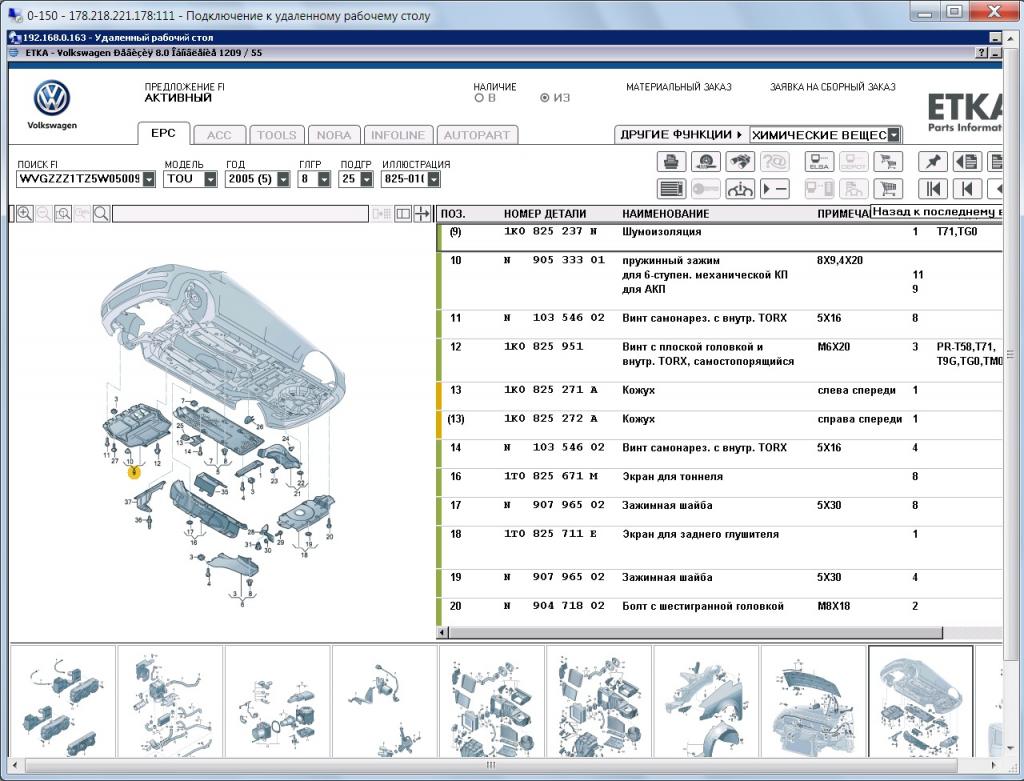Open the ИЛЛЮСТРАЦИЯ dropdown showing 825-010
This screenshot has height=781, width=1024.
click(x=434, y=179)
